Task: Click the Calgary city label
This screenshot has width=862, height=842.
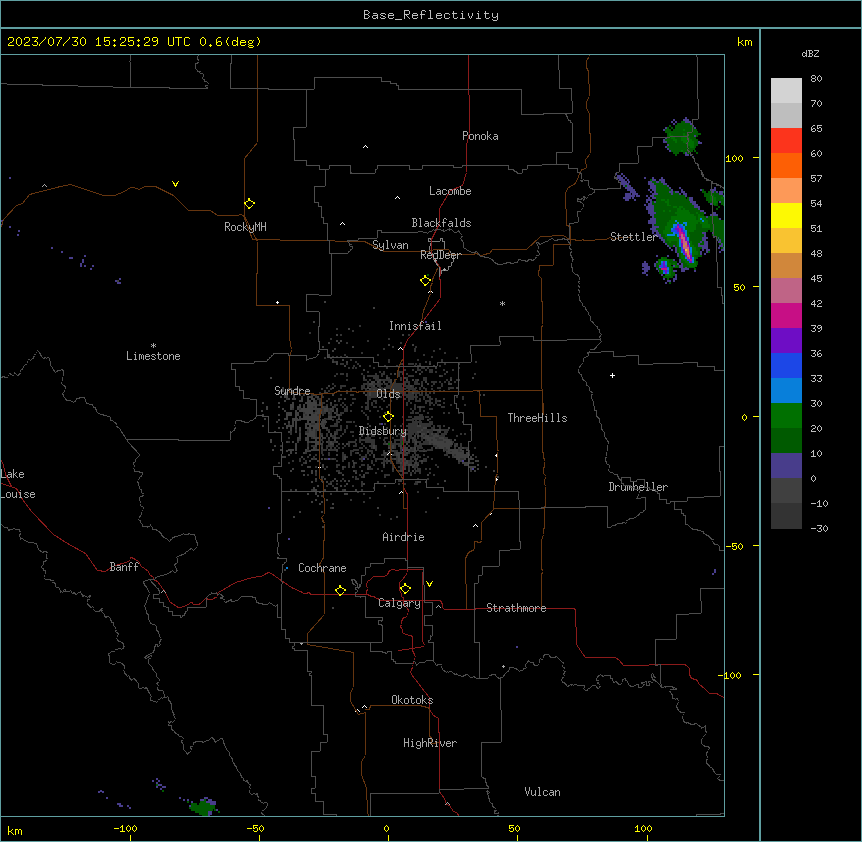Action: pos(399,603)
